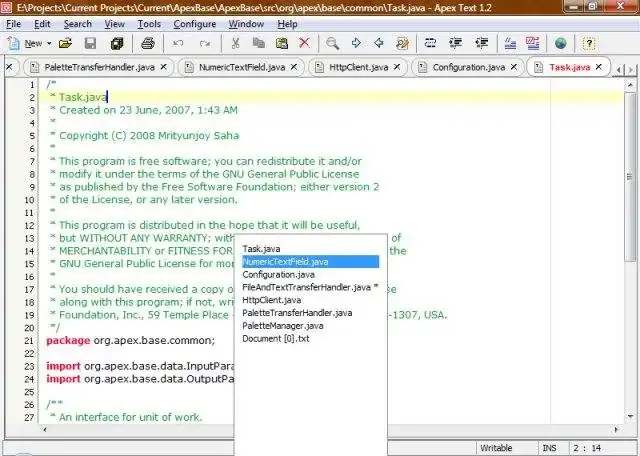This screenshot has width=640, height=456.
Task: Click the Open file folder icon
Action: click(65, 43)
